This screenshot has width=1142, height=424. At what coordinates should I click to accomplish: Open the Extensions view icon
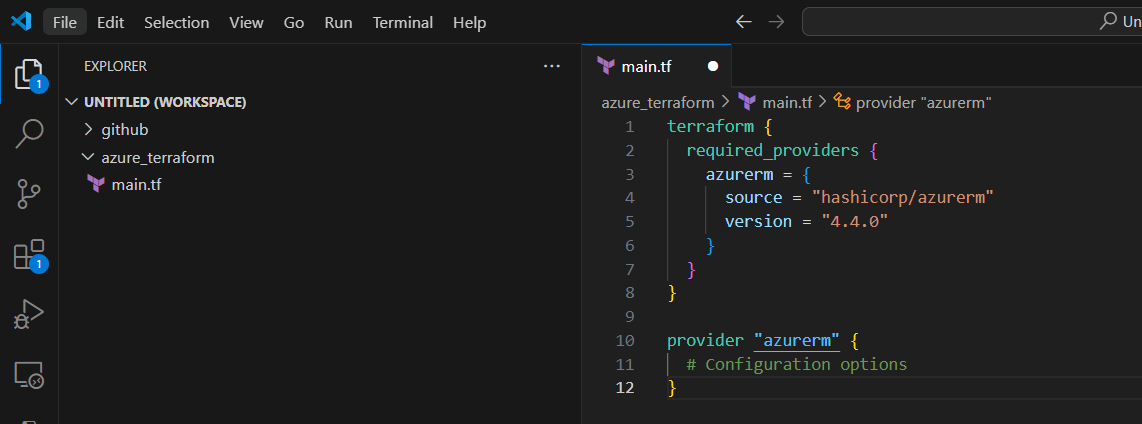pyautogui.click(x=29, y=256)
